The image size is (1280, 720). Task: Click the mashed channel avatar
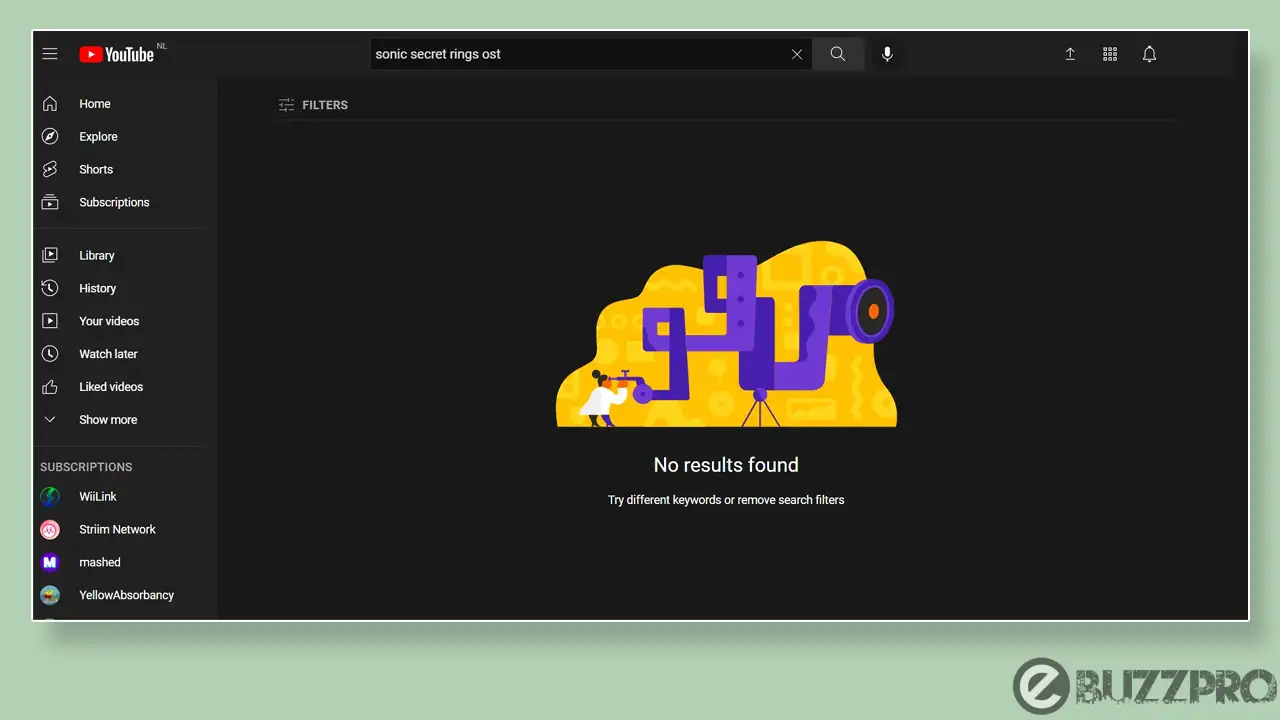click(50, 563)
